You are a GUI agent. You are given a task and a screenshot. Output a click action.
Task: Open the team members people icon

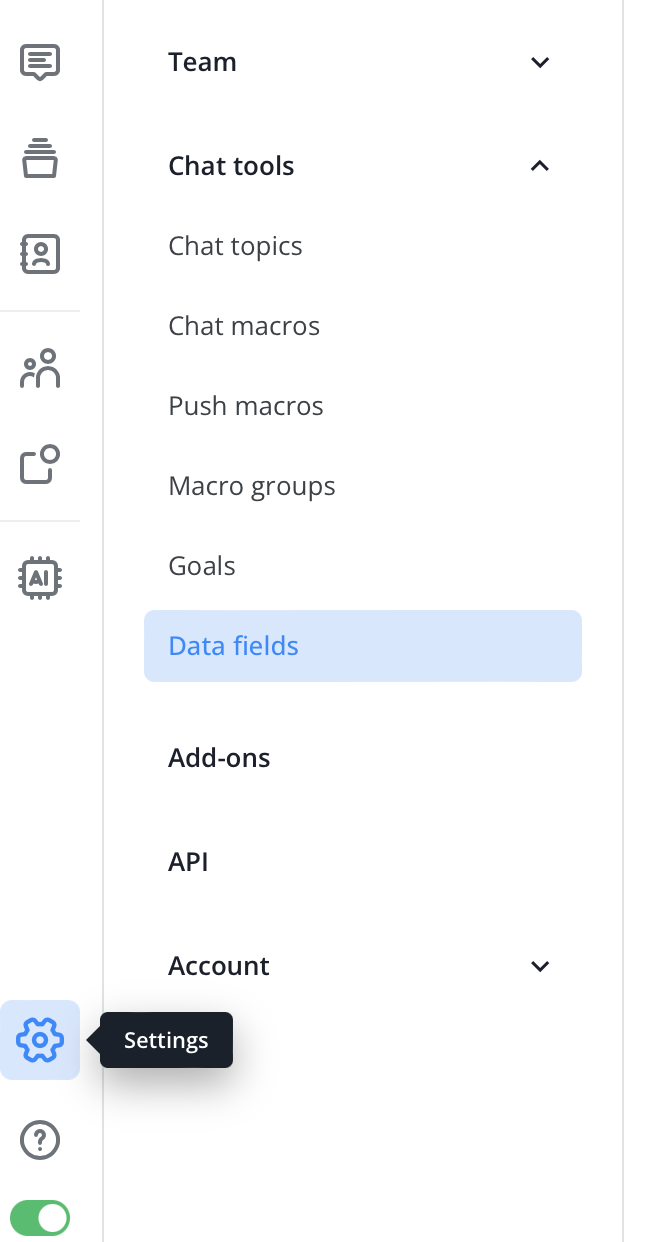[x=40, y=369]
